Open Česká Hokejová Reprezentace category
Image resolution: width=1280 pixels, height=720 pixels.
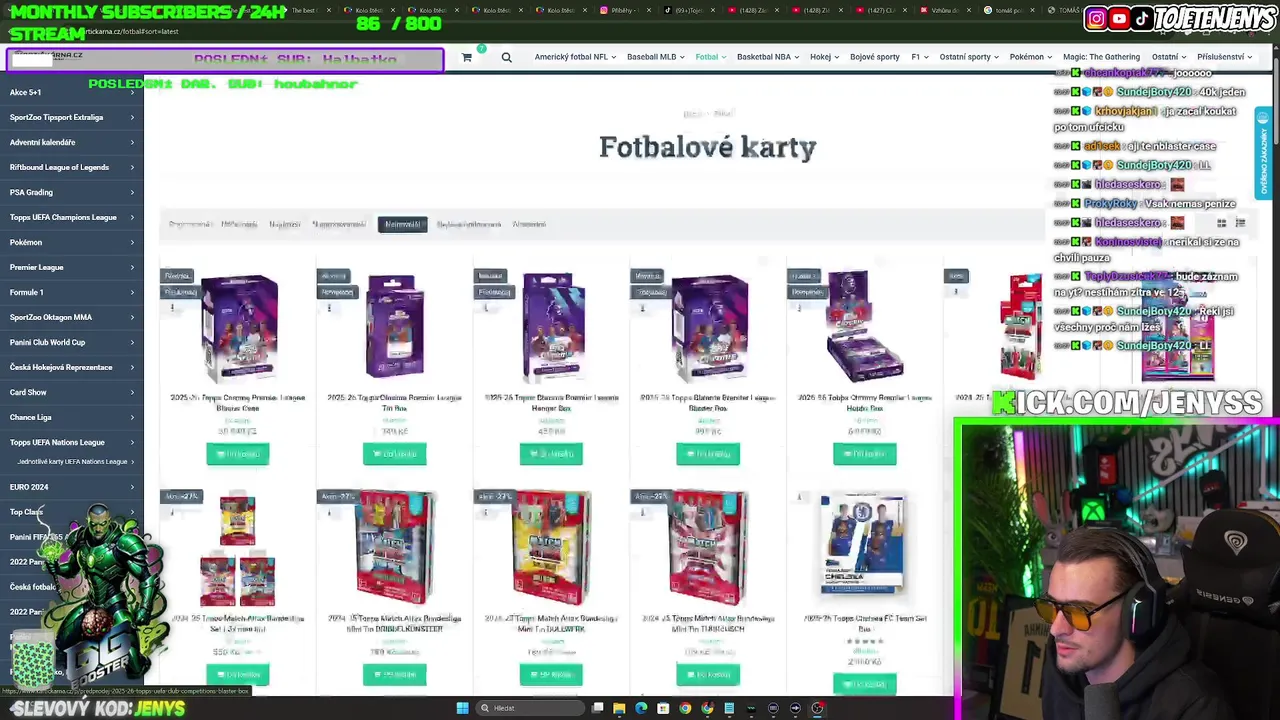pyautogui.click(x=61, y=367)
